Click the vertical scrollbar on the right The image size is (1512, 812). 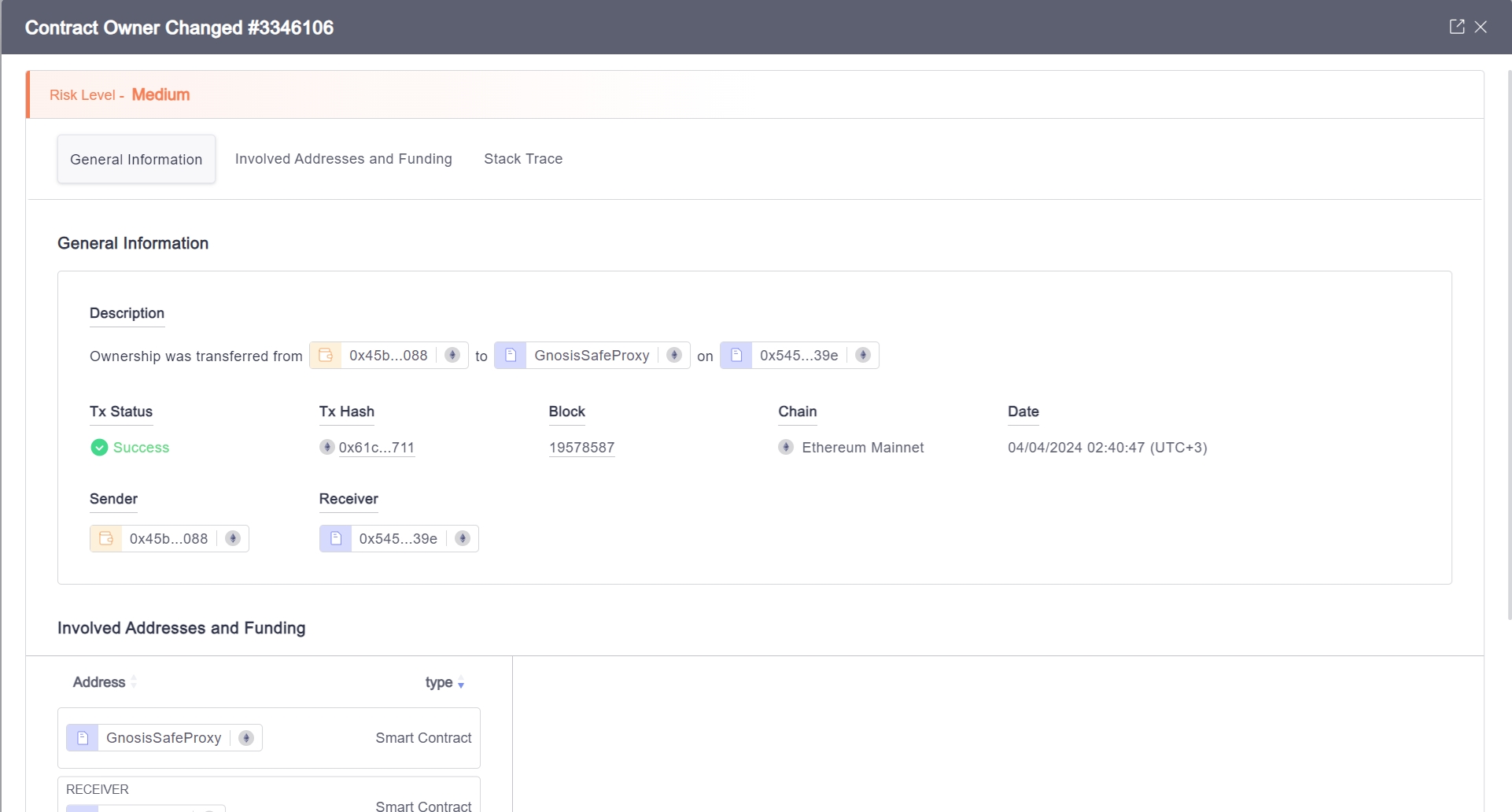point(1508,346)
